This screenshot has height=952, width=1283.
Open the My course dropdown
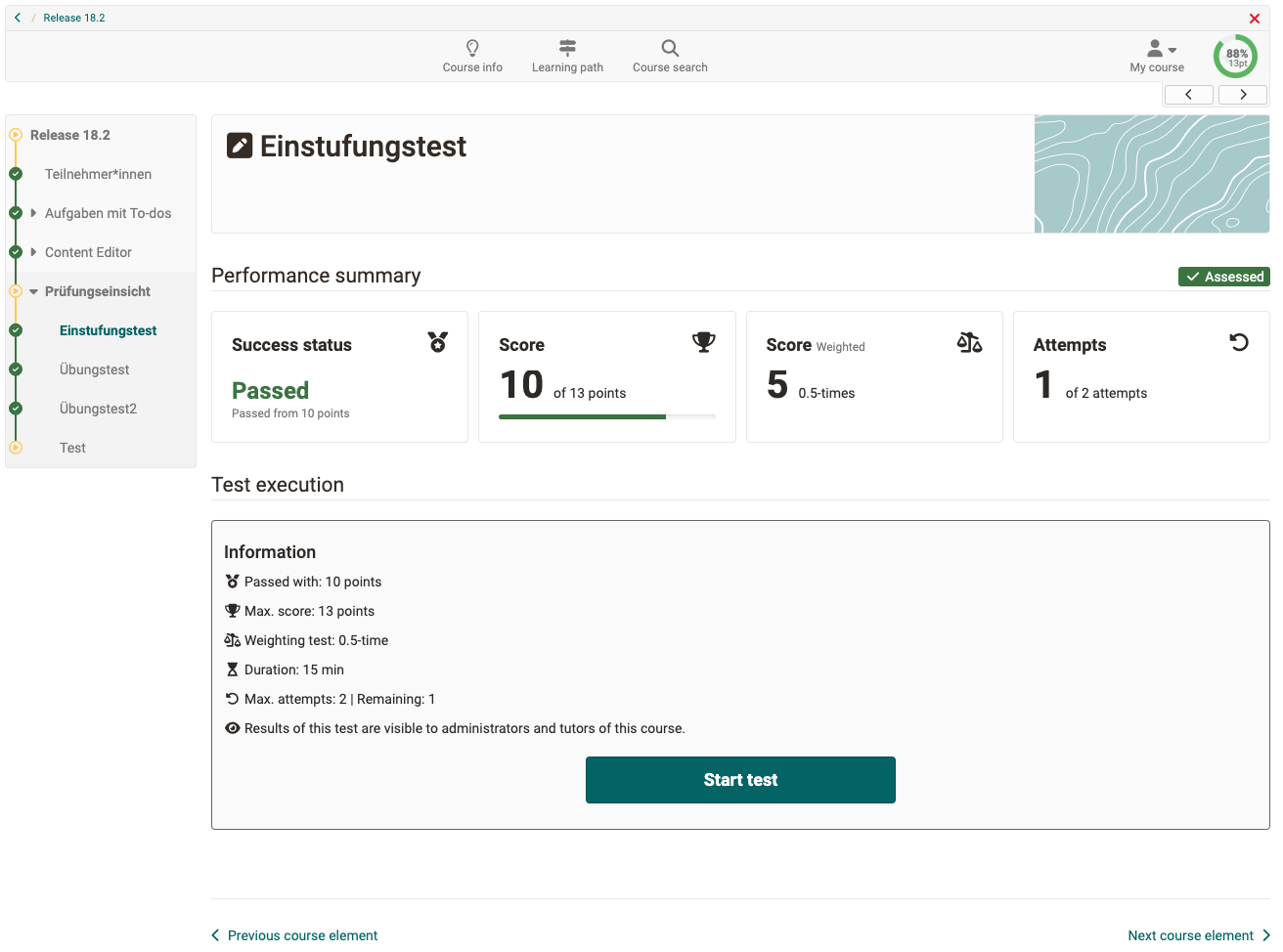pyautogui.click(x=1157, y=56)
